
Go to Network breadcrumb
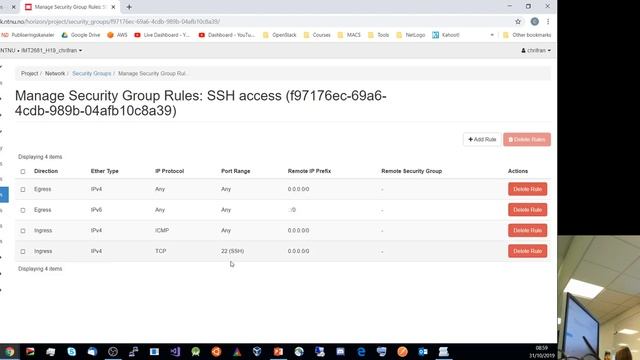pos(55,73)
